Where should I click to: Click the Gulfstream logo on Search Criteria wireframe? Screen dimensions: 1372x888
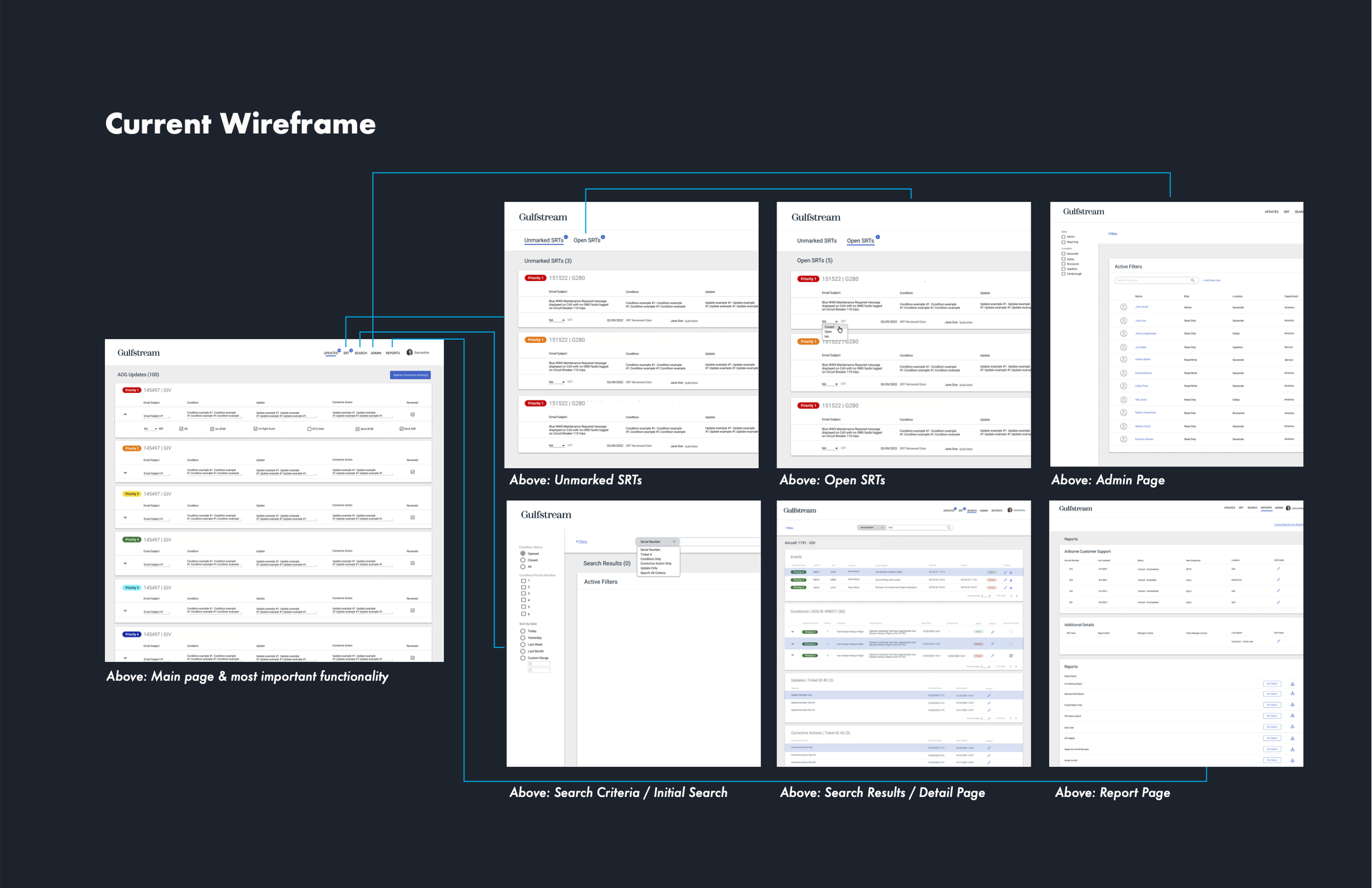coord(546,515)
